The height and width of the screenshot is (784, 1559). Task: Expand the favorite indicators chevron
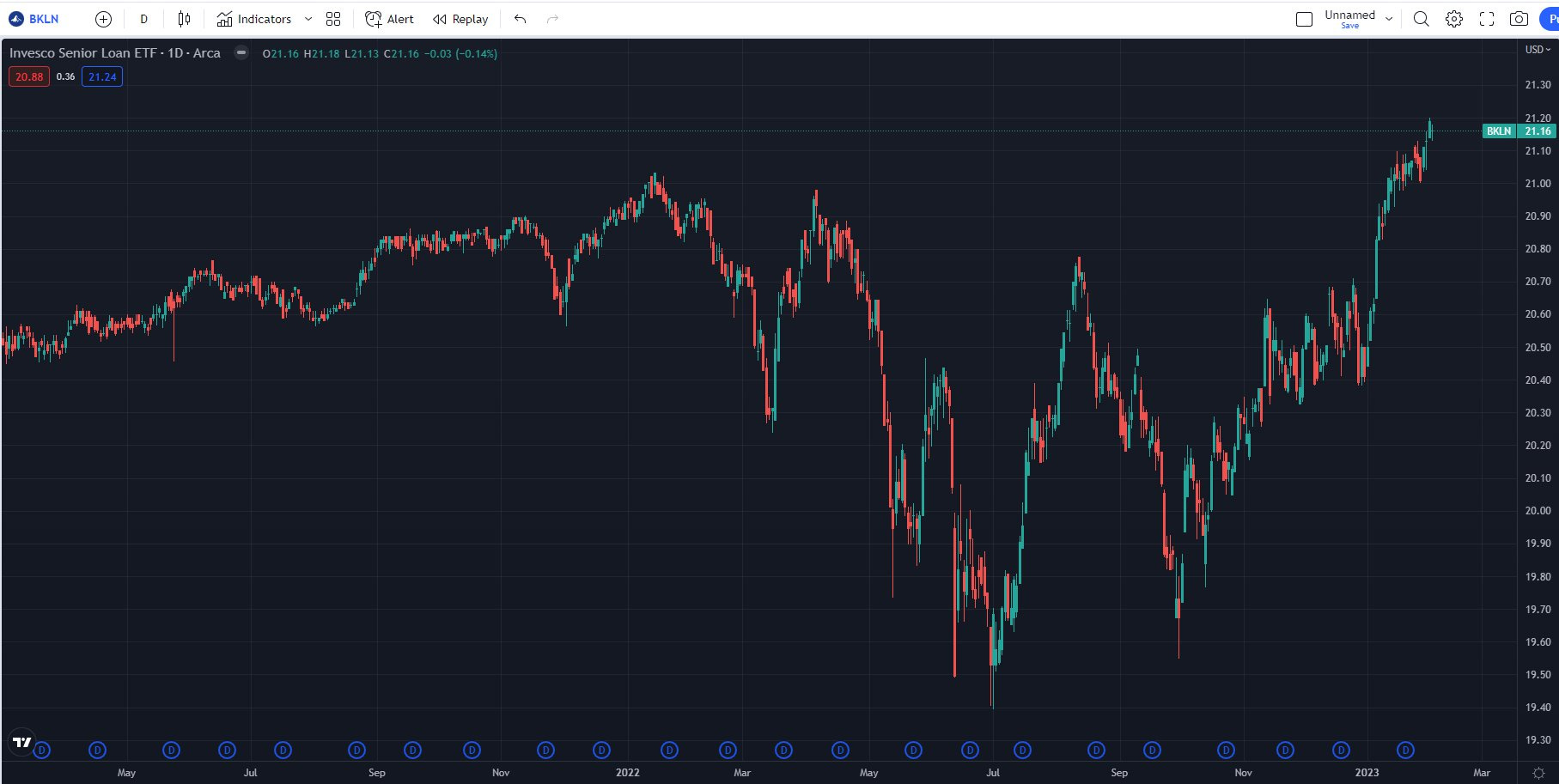[x=308, y=19]
